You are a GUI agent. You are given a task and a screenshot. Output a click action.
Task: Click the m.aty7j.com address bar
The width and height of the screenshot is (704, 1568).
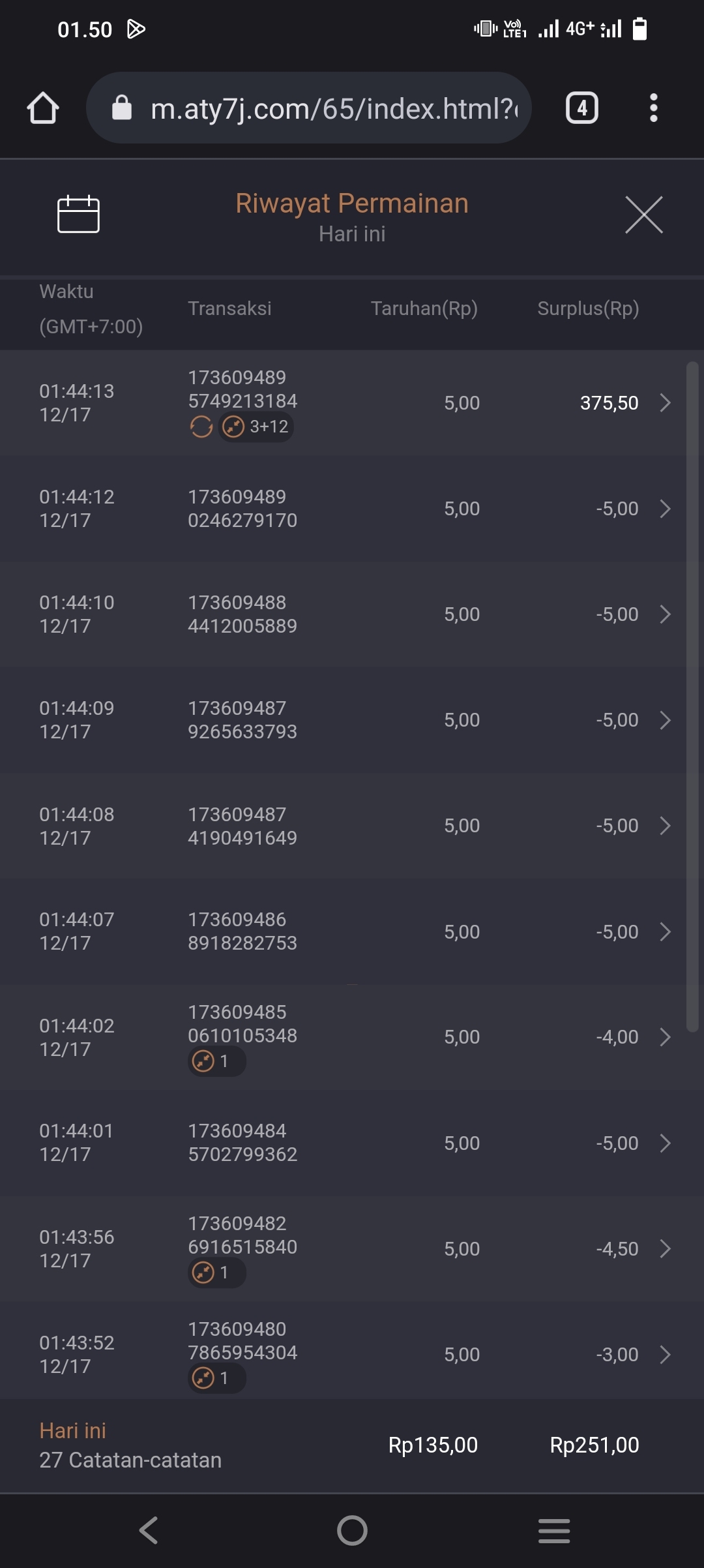(x=332, y=108)
